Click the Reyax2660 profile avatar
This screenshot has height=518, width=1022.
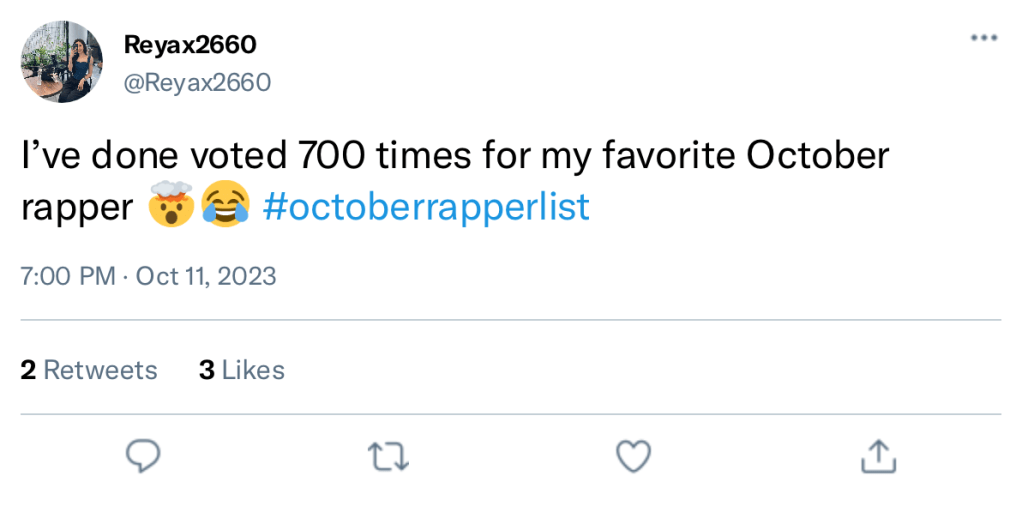[62, 62]
